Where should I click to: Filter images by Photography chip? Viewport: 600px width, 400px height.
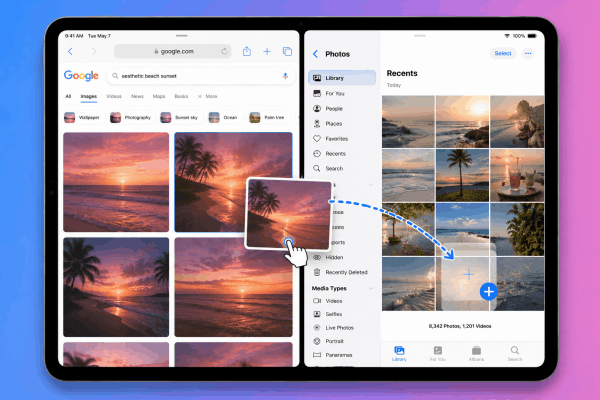pos(131,118)
